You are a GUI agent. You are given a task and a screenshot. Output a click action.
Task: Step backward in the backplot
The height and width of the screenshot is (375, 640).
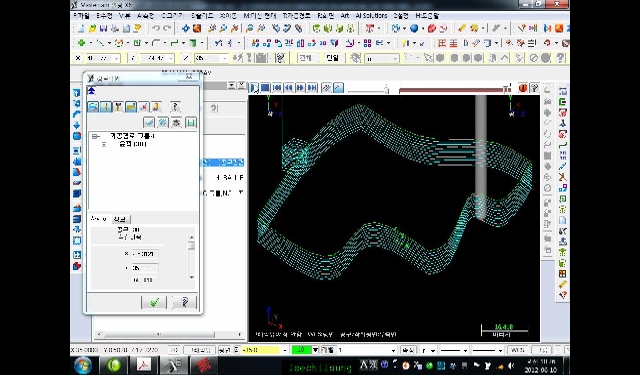point(289,88)
